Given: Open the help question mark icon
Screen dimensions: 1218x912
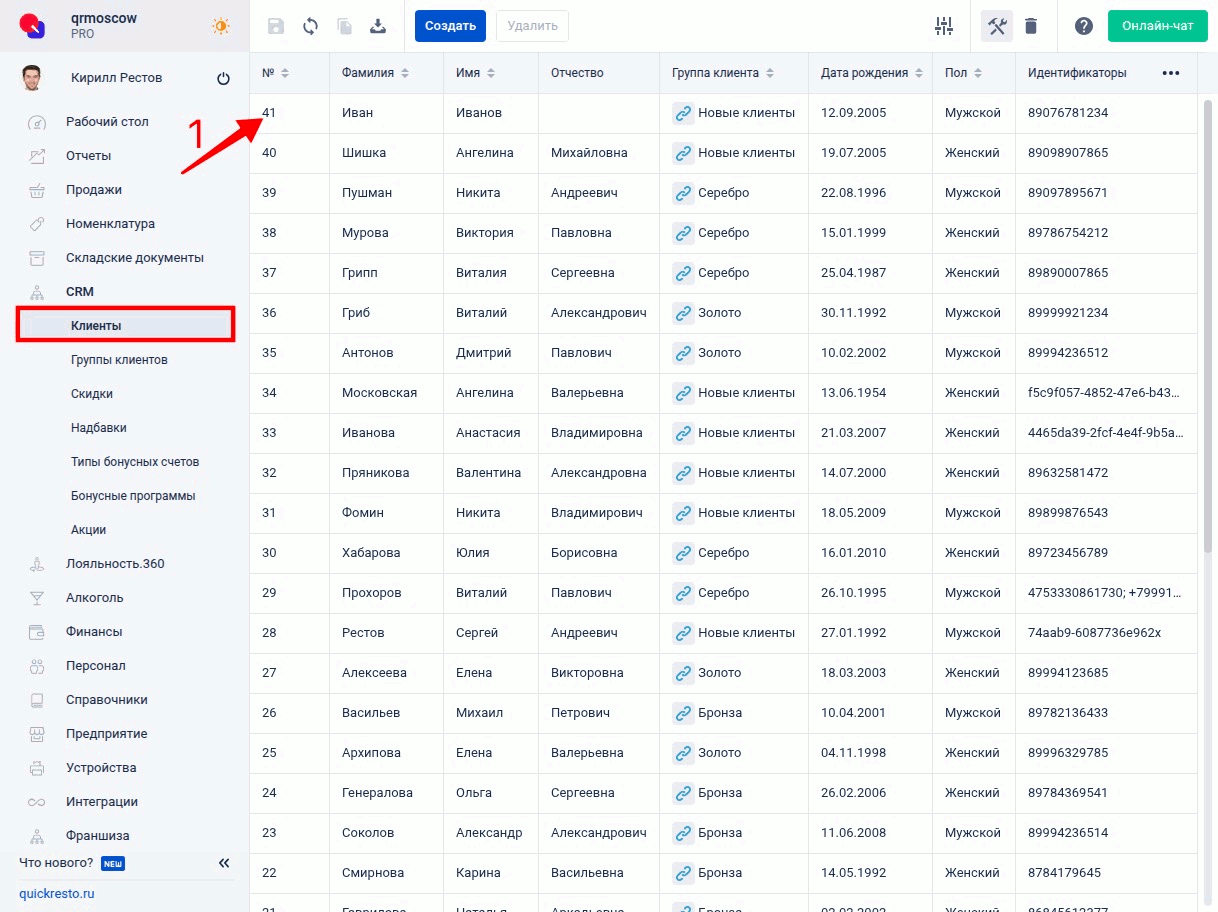Looking at the screenshot, I should pyautogui.click(x=1084, y=26).
